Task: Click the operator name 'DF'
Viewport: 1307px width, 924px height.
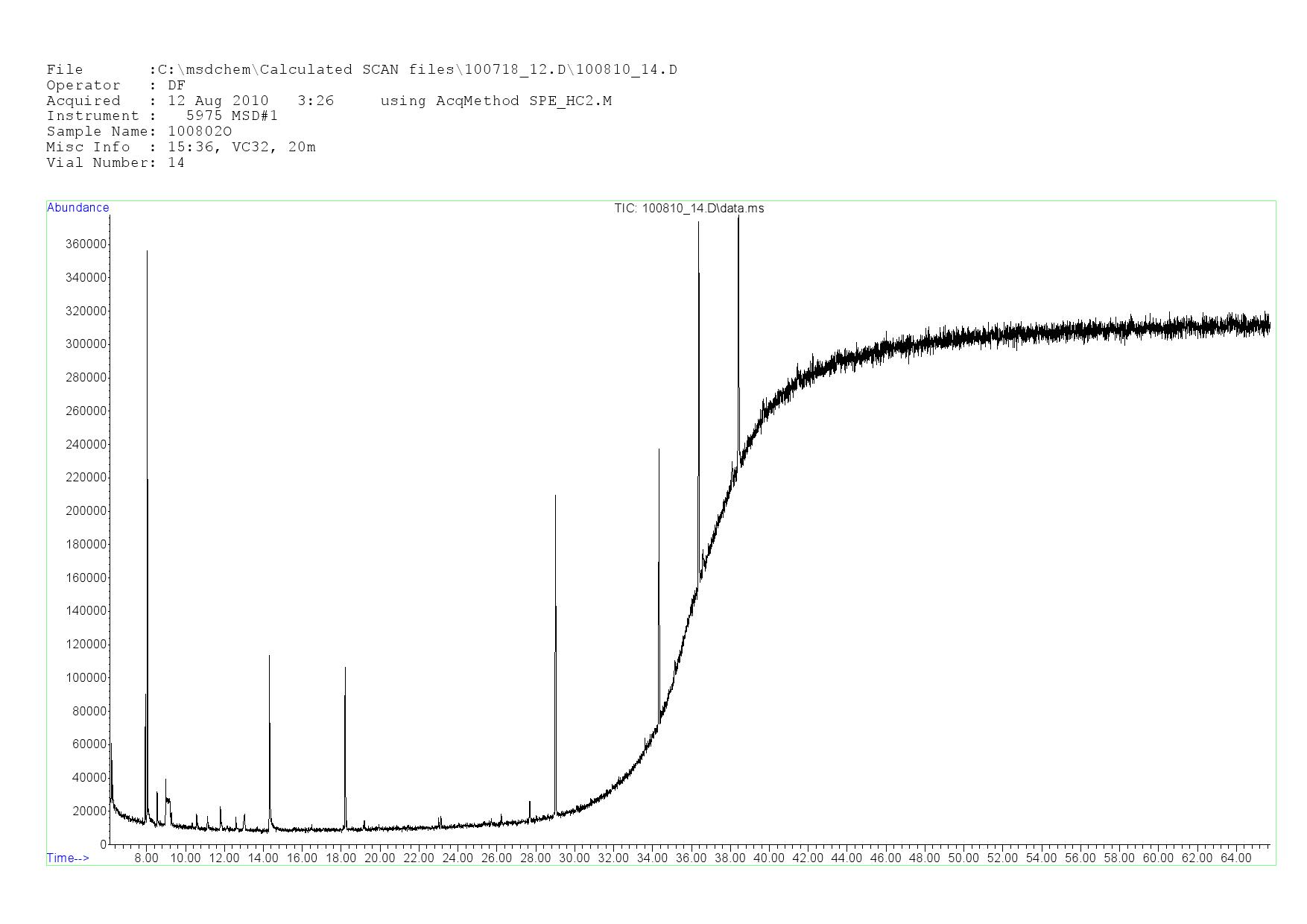Action: pos(177,86)
